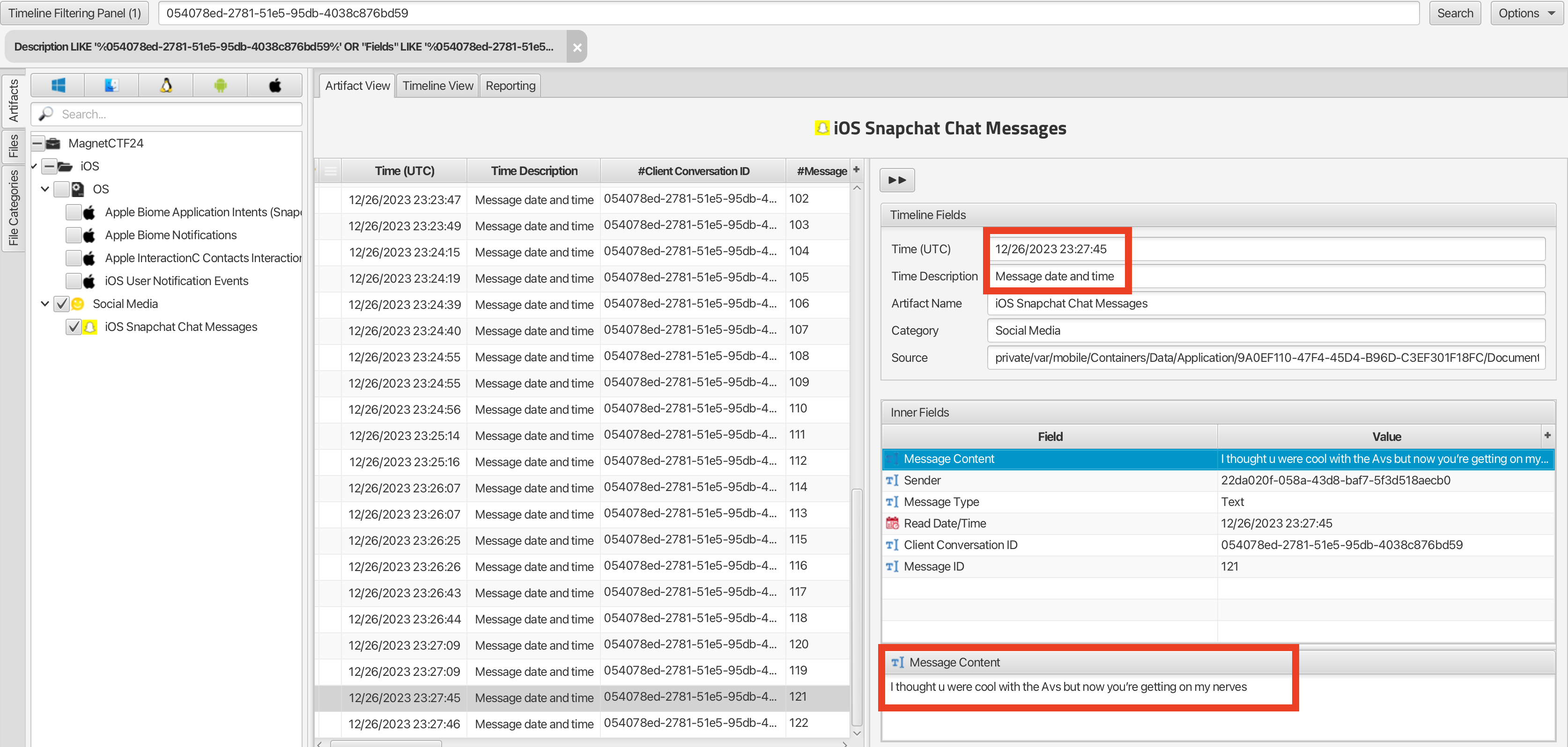The height and width of the screenshot is (747, 1568).
Task: Select the message 122 row
Action: [582, 724]
